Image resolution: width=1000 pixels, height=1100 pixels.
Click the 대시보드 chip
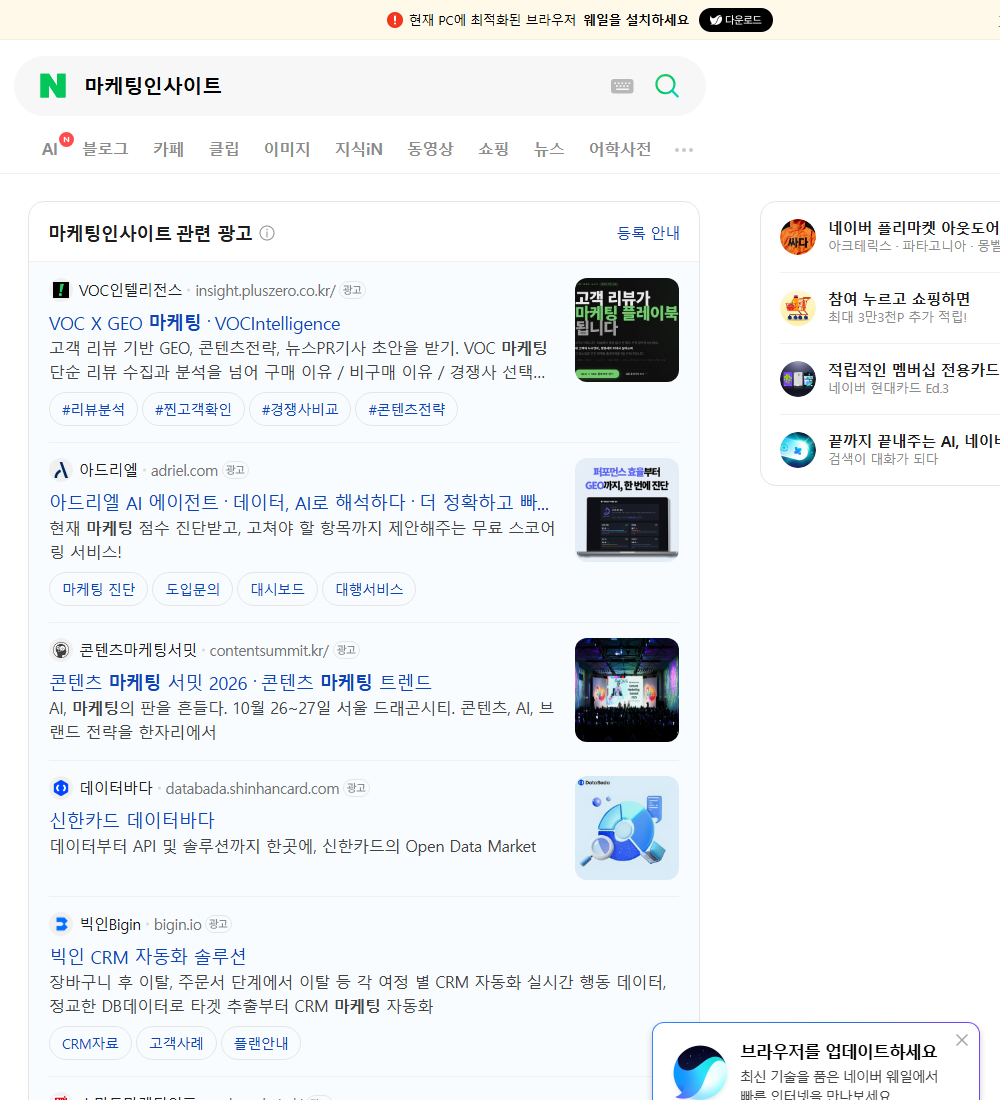[277, 589]
